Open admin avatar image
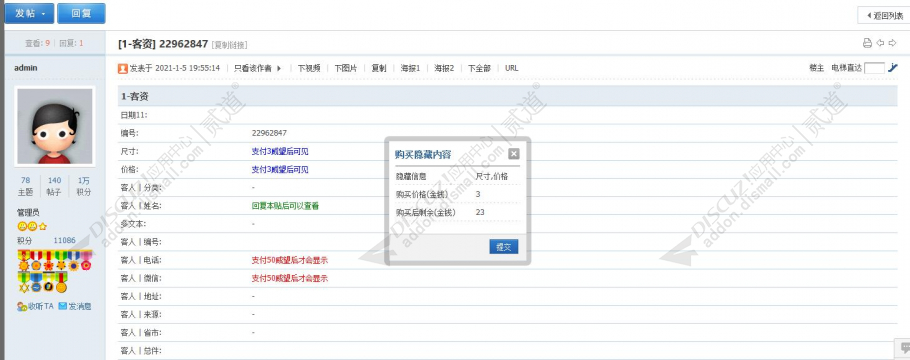Image resolution: width=910 pixels, height=360 pixels. [55, 127]
